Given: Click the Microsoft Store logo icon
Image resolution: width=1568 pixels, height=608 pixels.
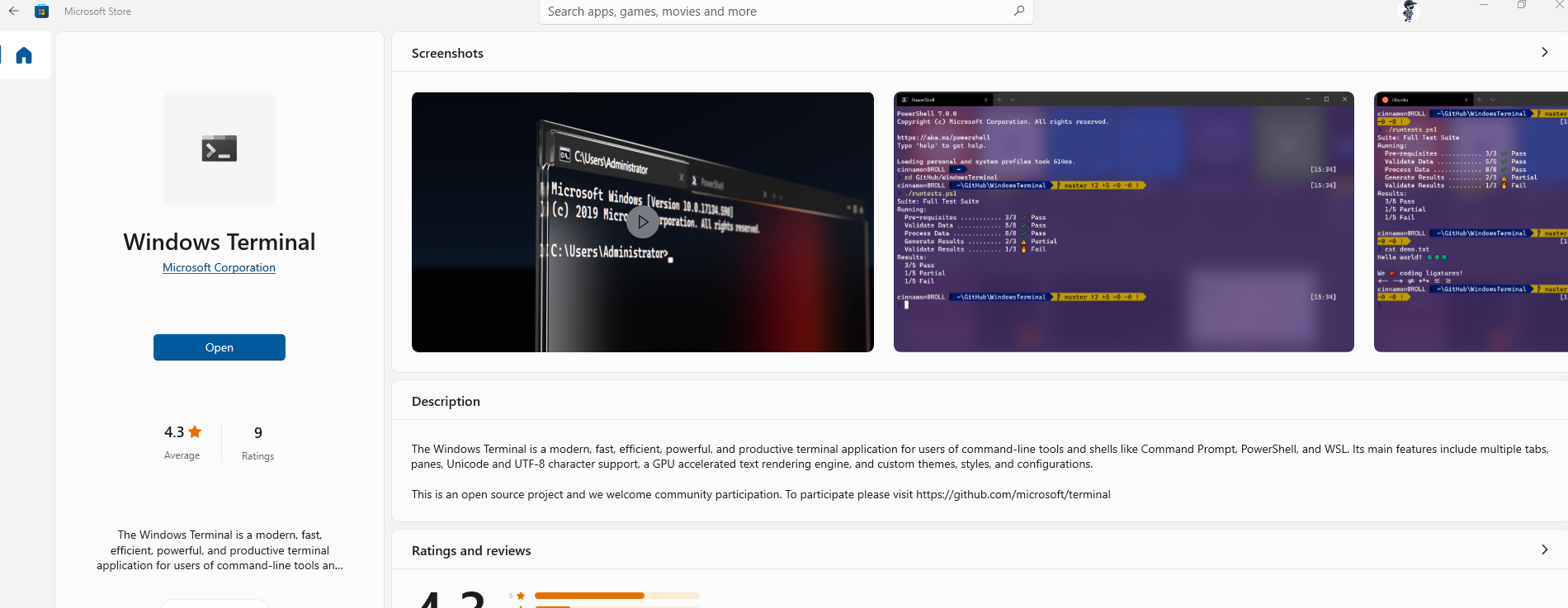Looking at the screenshot, I should point(42,12).
